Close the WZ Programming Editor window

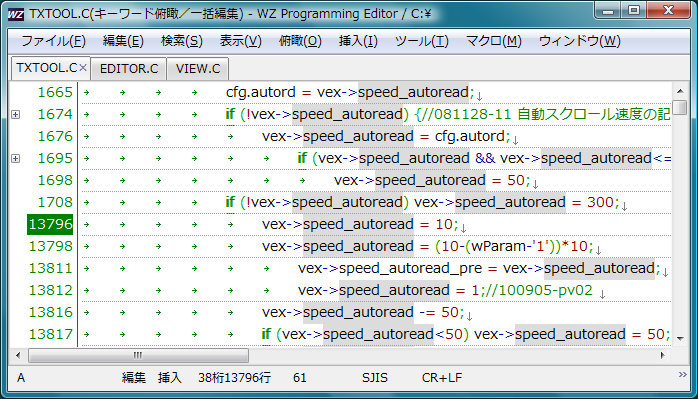point(669,11)
